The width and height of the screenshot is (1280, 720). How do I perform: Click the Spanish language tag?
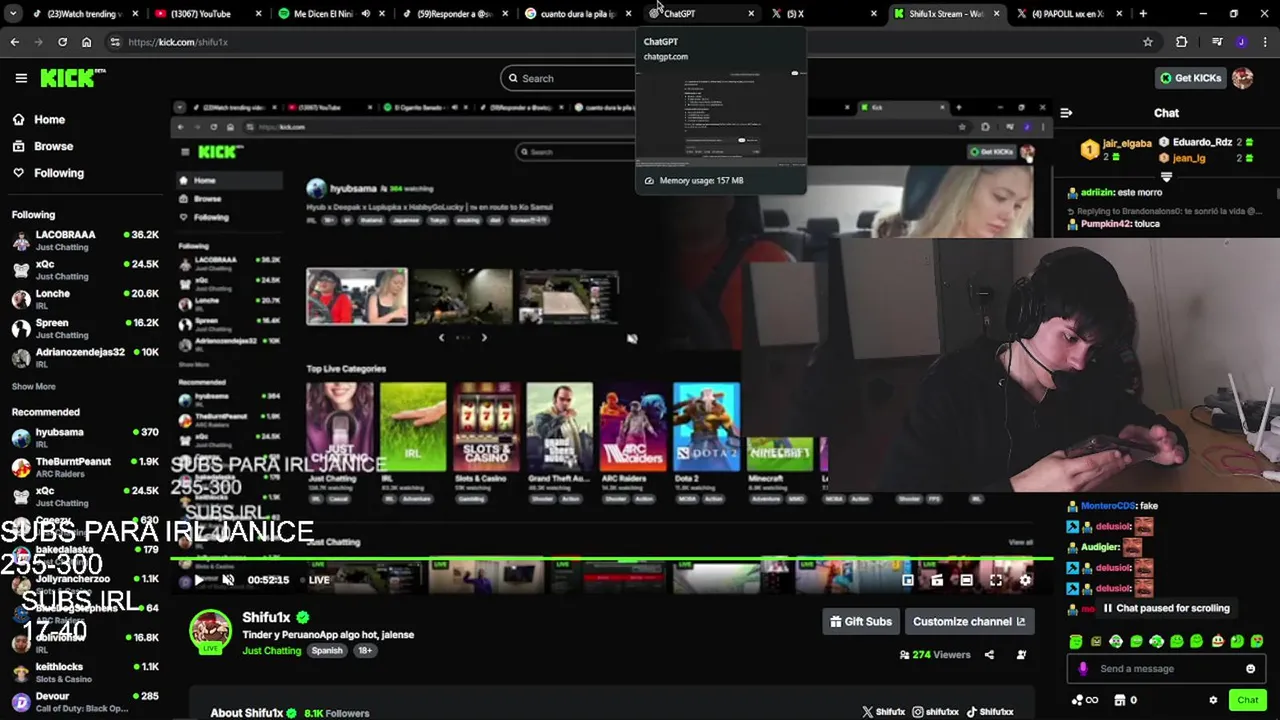point(327,651)
